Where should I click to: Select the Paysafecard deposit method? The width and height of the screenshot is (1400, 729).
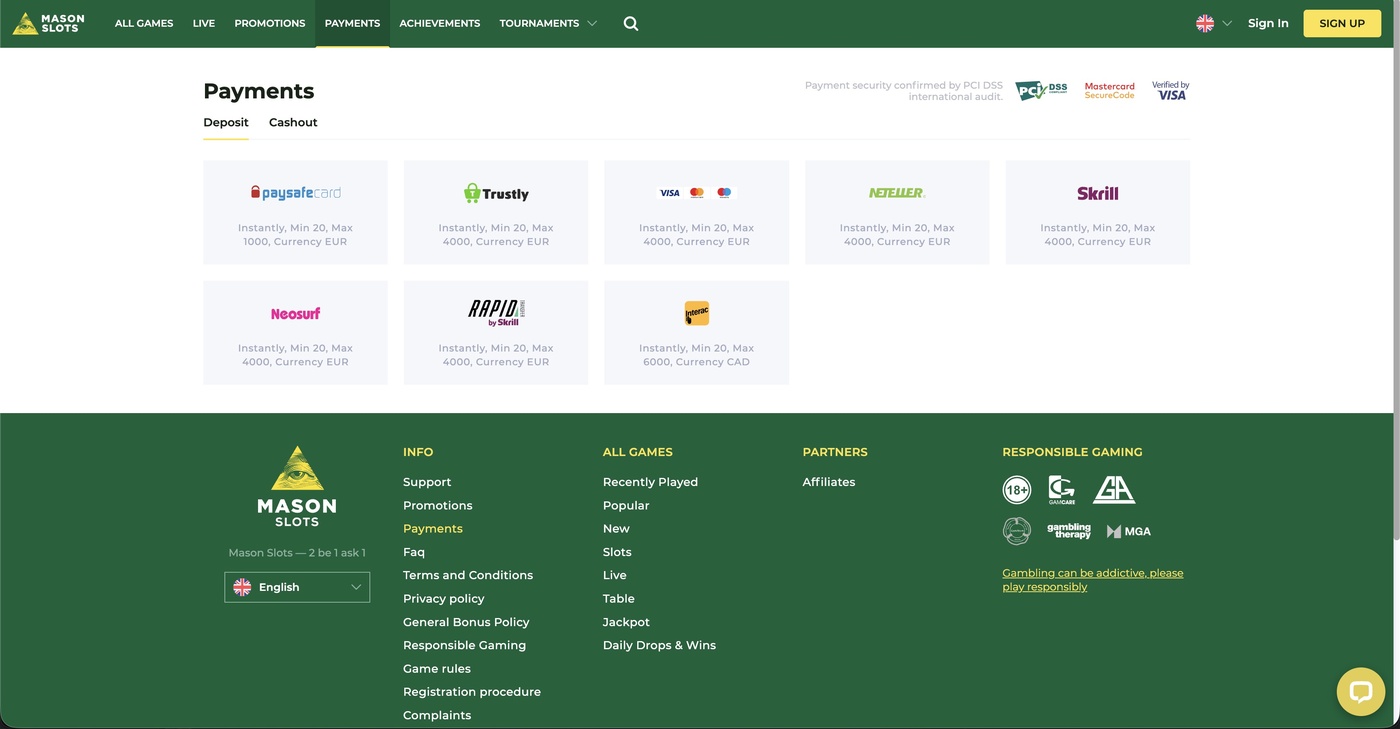(295, 212)
